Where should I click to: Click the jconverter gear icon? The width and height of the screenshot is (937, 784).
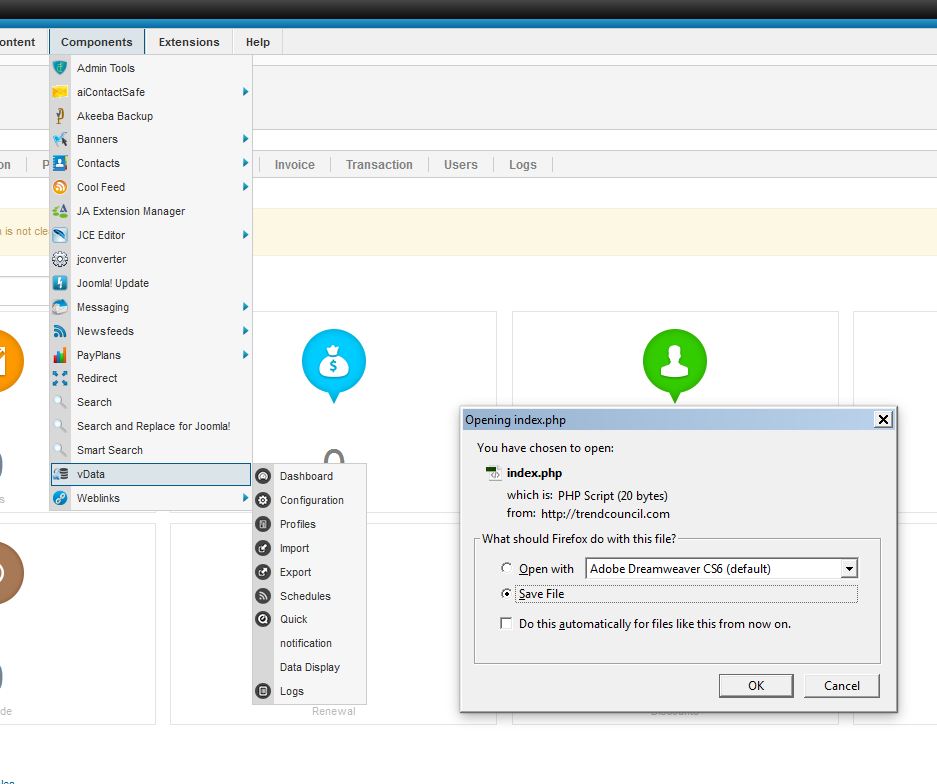60,259
